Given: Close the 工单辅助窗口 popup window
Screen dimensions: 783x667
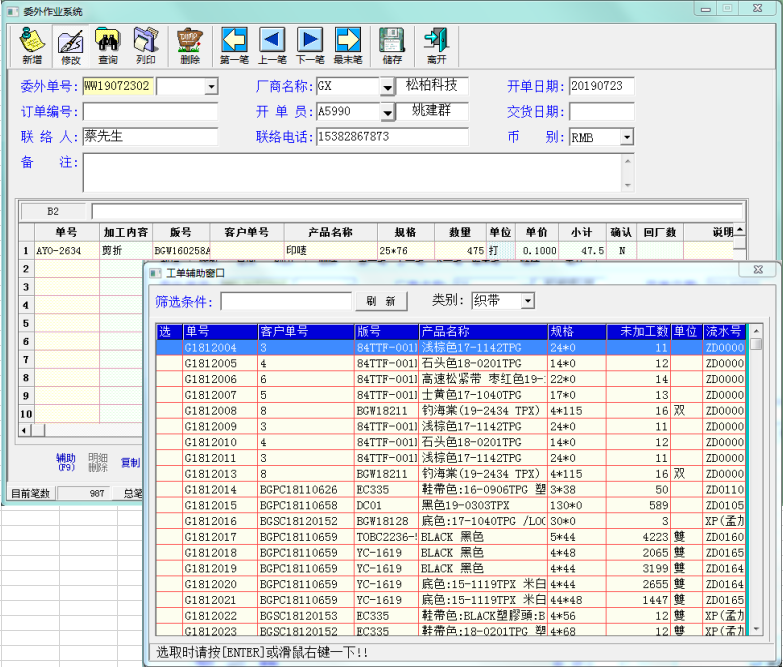Looking at the screenshot, I should click(758, 270).
